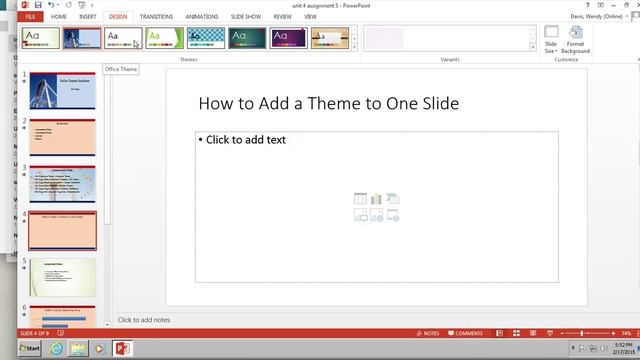Expand the Variants gallery More arrow
The height and width of the screenshot is (360, 640).
point(533,47)
